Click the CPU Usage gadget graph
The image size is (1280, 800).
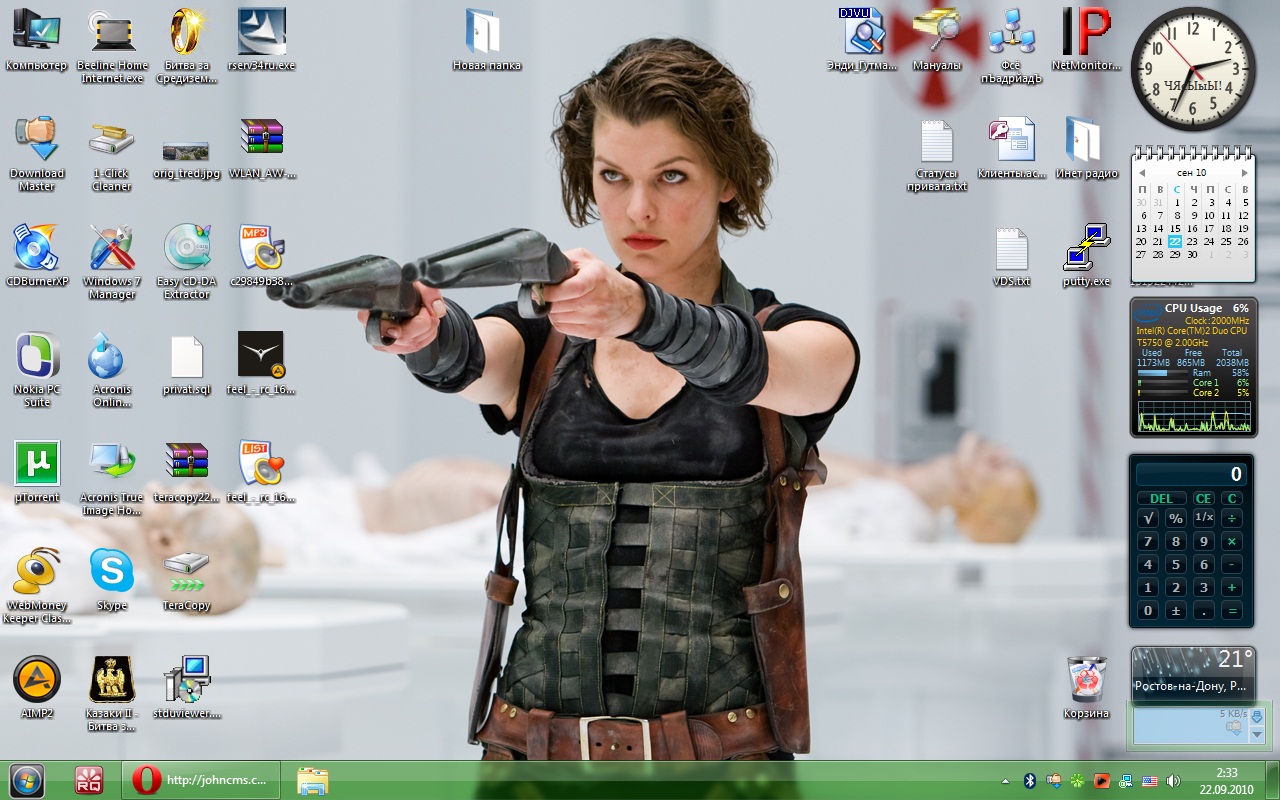pyautogui.click(x=1193, y=416)
